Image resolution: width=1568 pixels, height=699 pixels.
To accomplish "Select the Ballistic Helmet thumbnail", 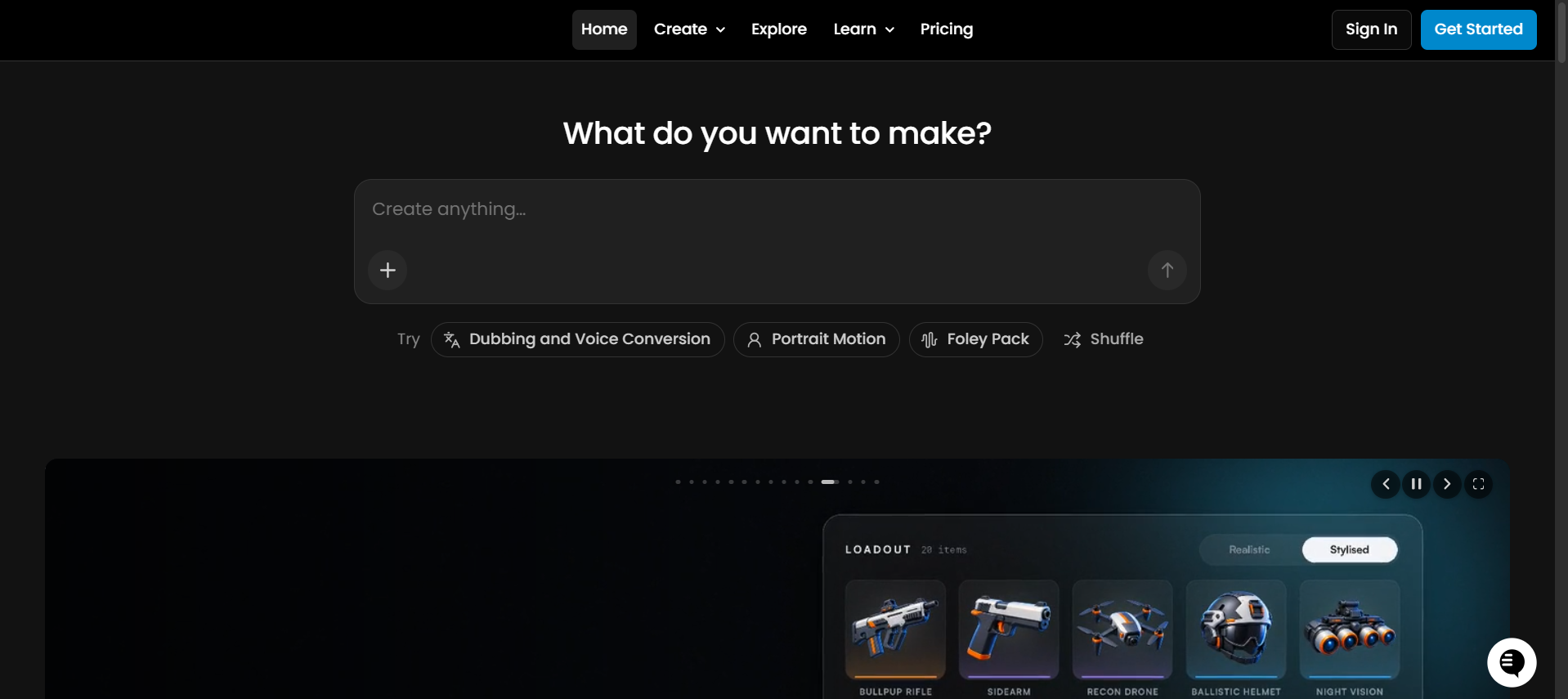I will coord(1236,630).
